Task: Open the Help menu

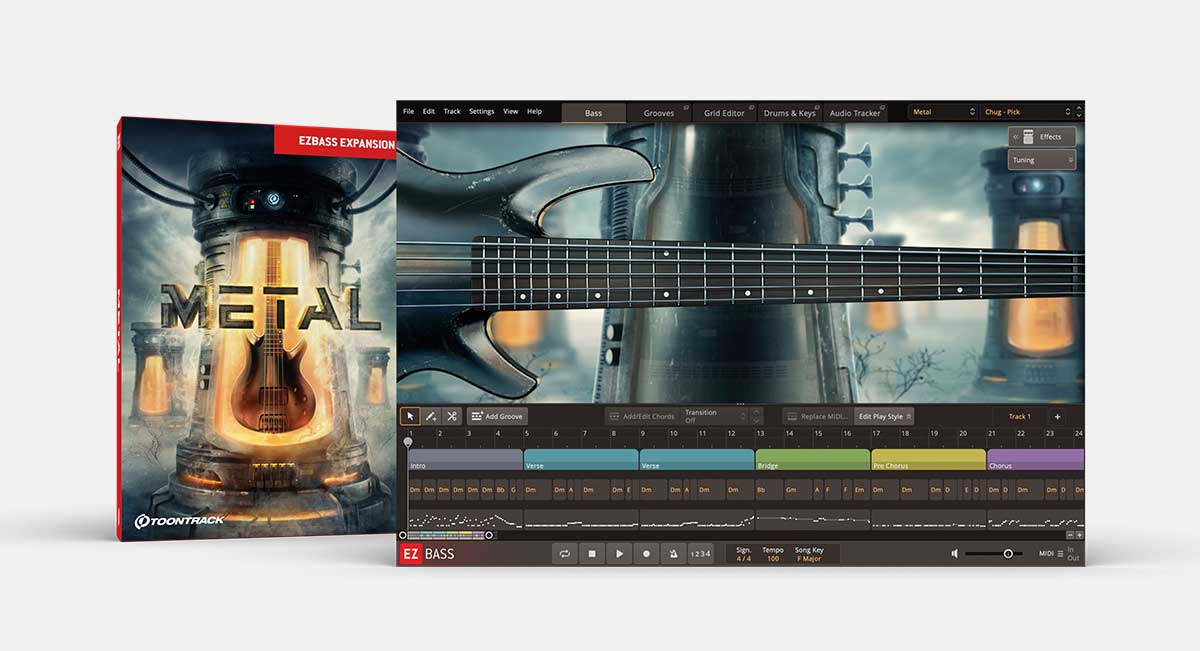Action: 535,112
